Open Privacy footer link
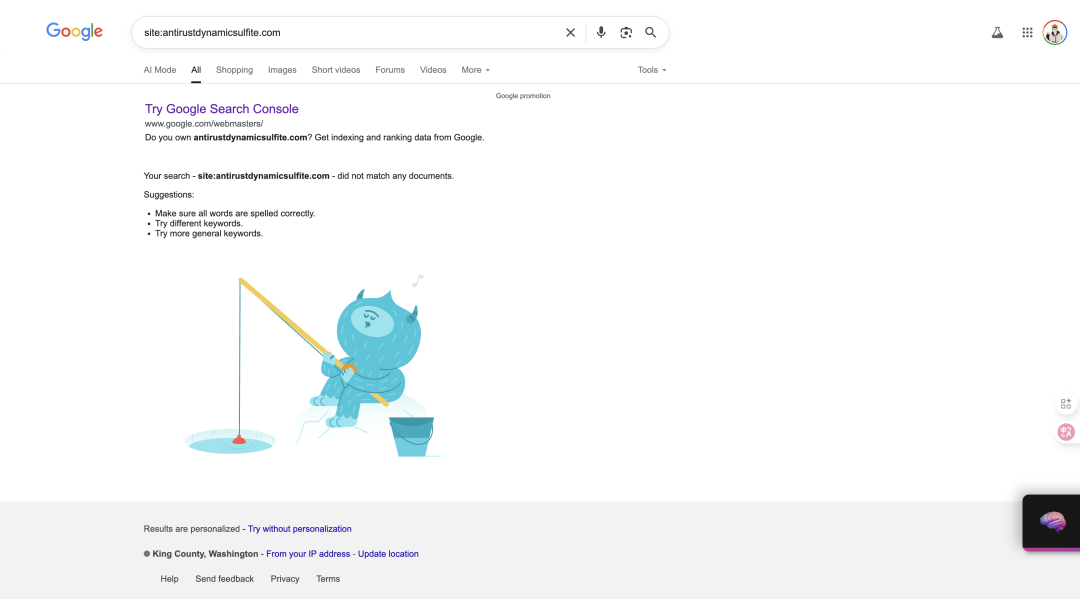This screenshot has height=599, width=1080. click(x=285, y=579)
